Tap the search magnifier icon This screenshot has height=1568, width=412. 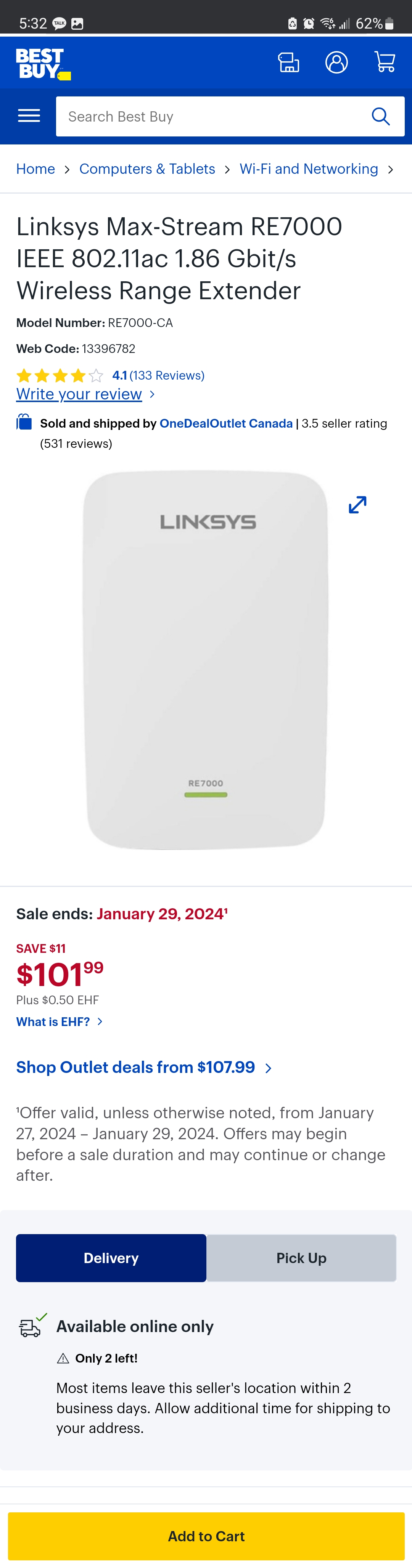(381, 116)
